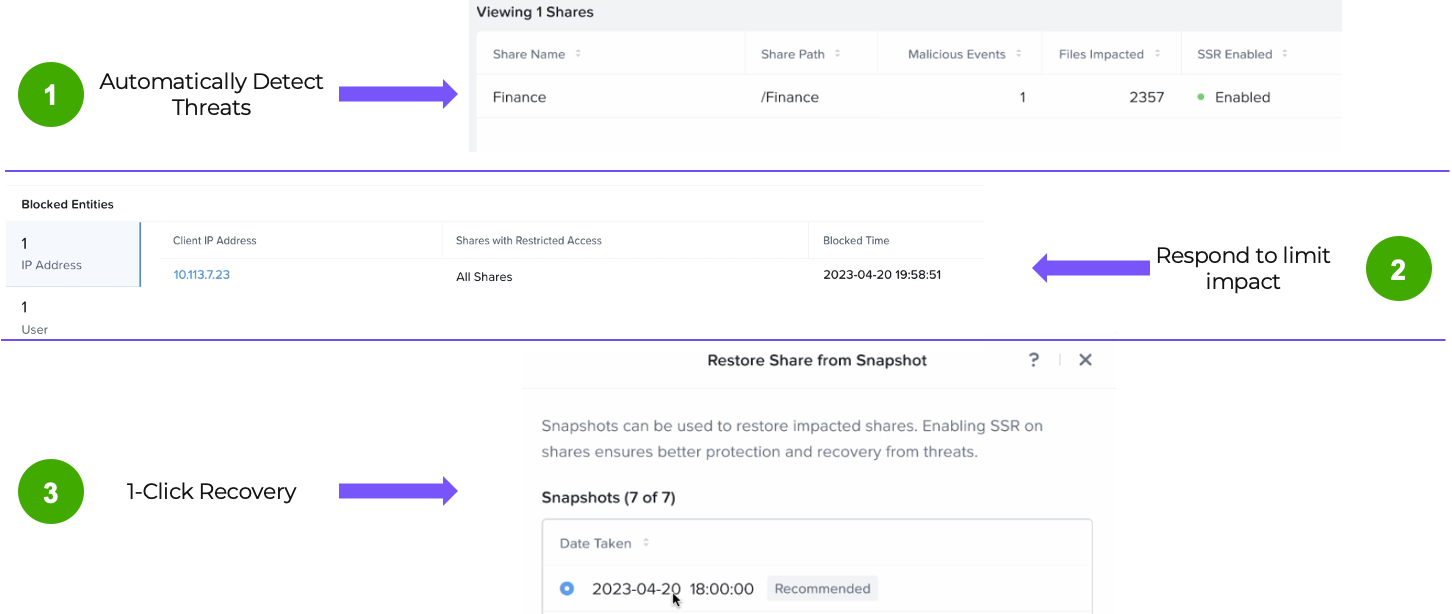Viewport: 1452px width, 614px height.
Task: Open the User blocked entities tab
Action: (72, 317)
